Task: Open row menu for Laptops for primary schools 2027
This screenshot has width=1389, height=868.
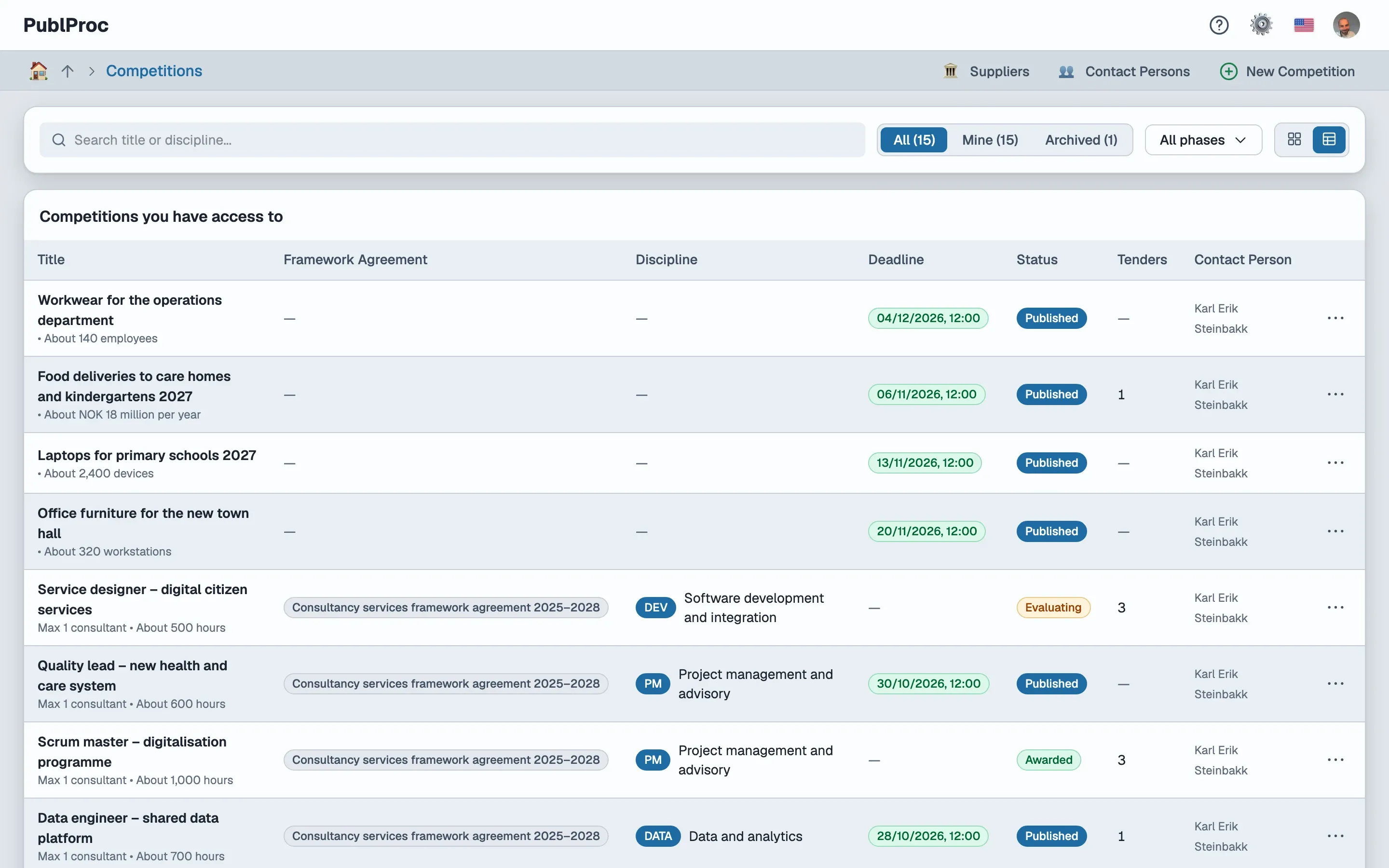Action: tap(1335, 463)
